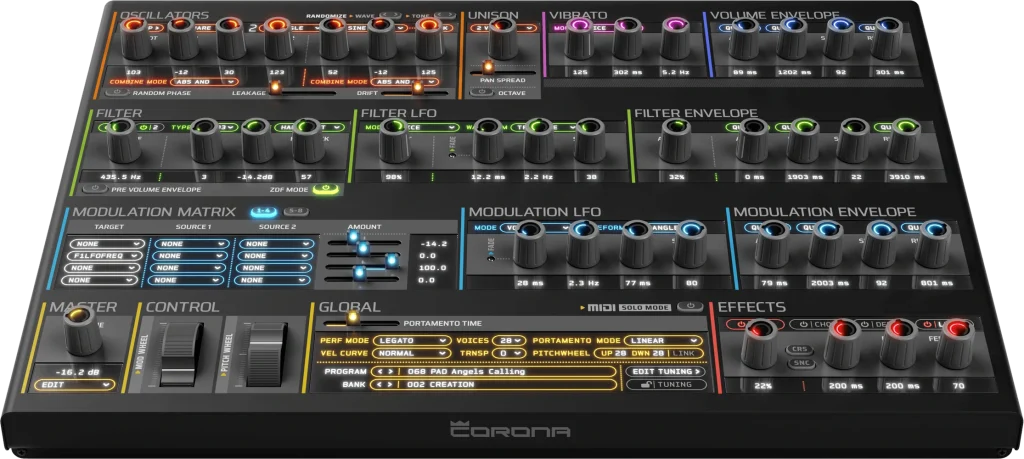The height and width of the screenshot is (459, 1024).
Task: Click the Leakage slider handle
Action: click(276, 87)
